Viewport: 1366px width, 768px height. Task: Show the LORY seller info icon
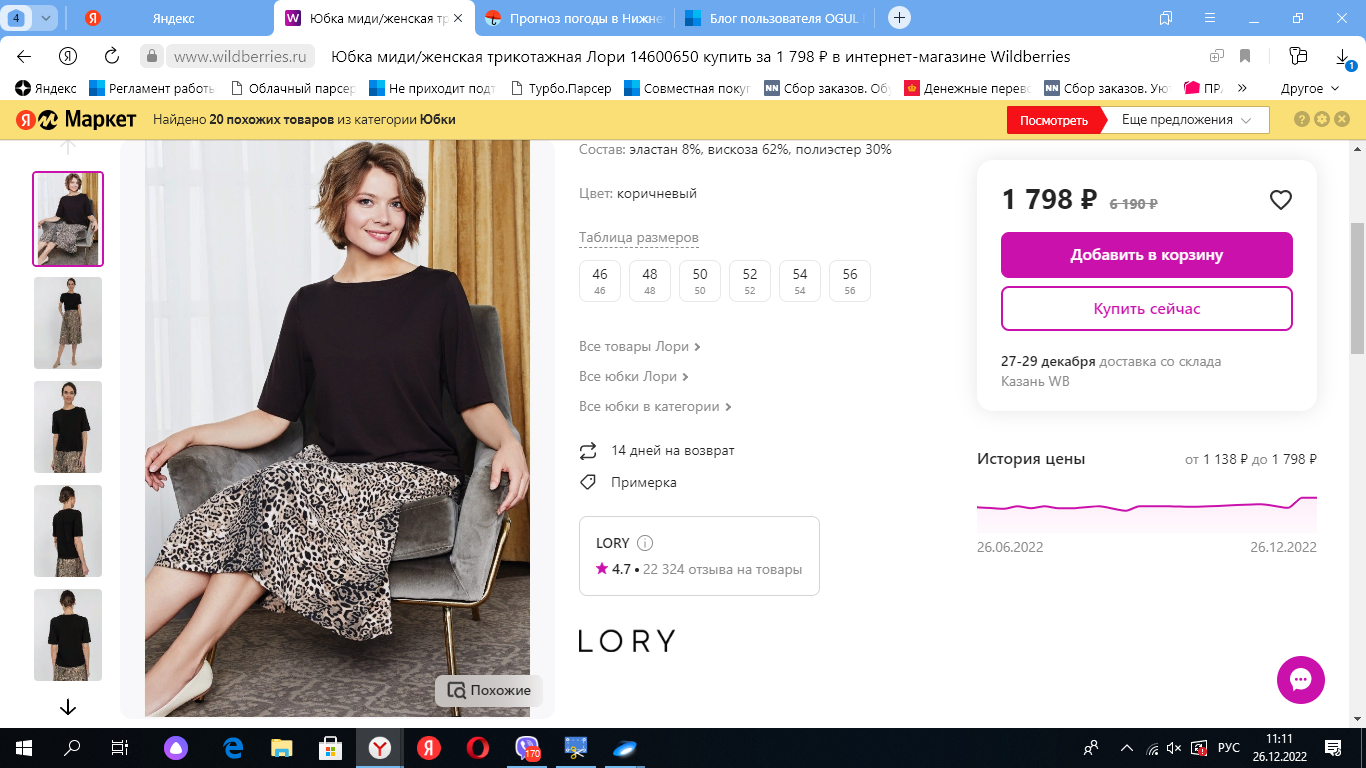coord(645,543)
